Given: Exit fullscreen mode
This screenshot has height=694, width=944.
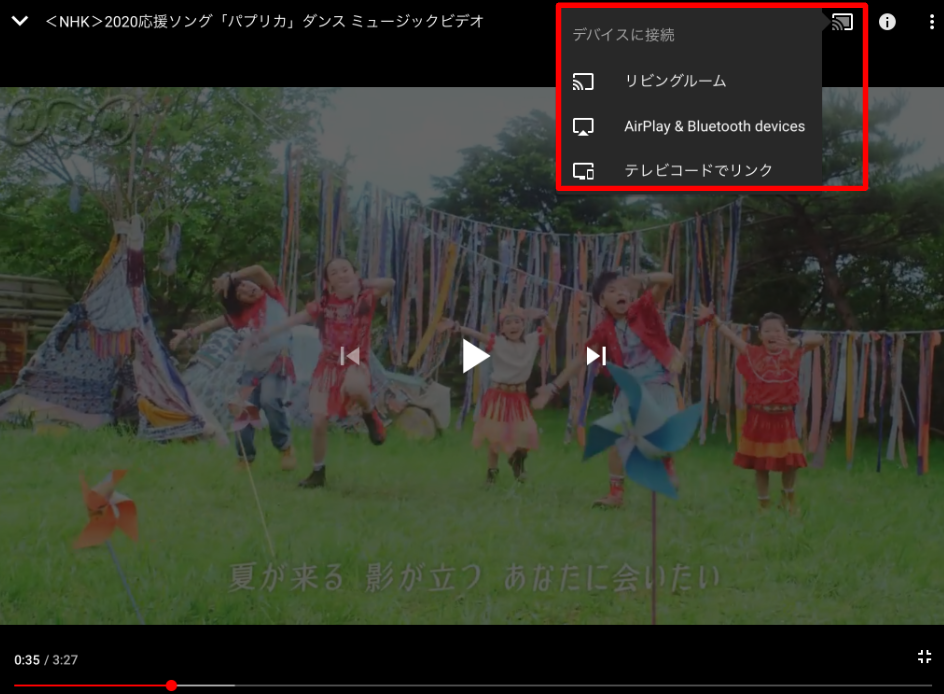Looking at the screenshot, I should 924,657.
